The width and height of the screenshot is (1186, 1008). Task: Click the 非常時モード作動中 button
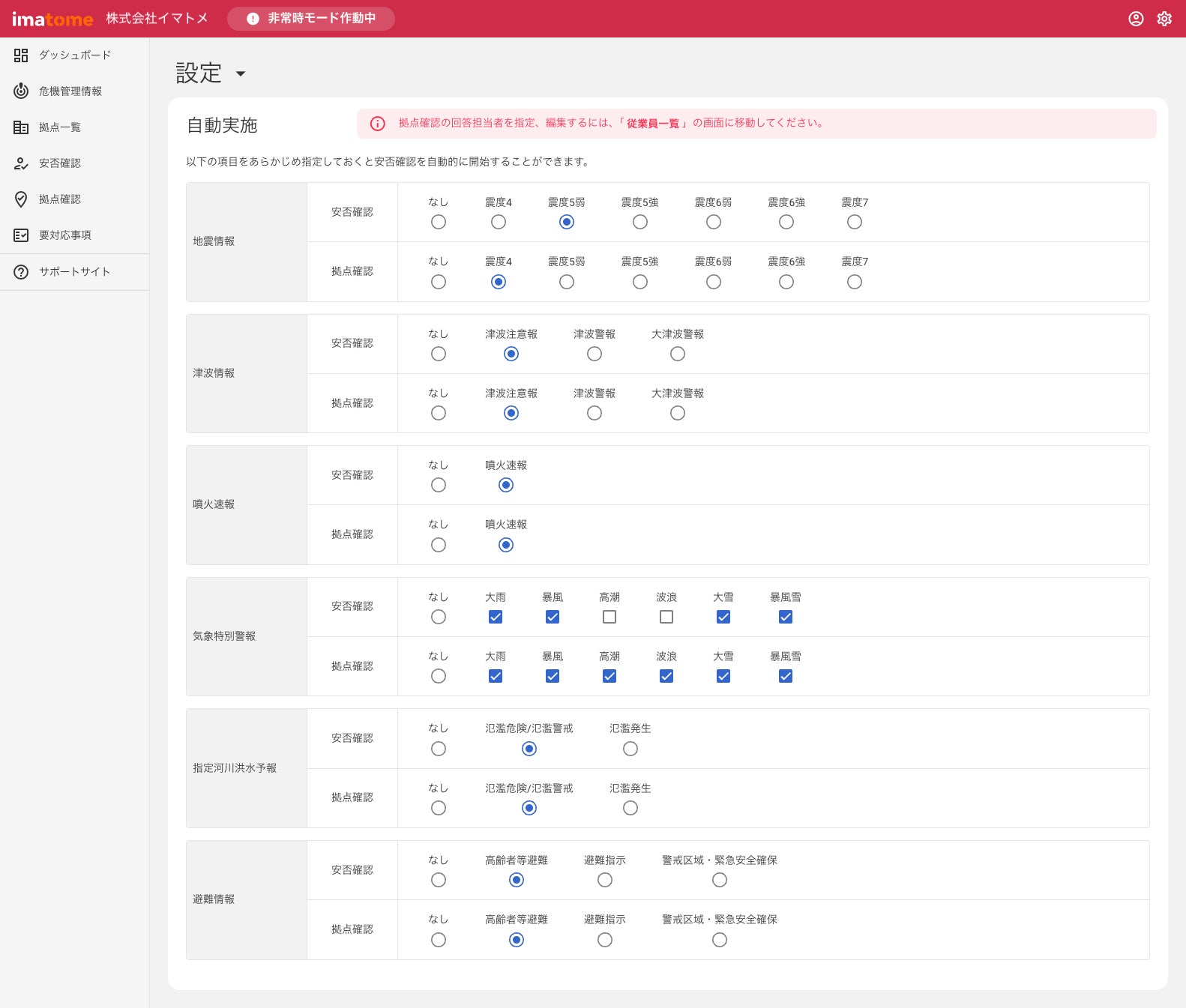(x=311, y=19)
